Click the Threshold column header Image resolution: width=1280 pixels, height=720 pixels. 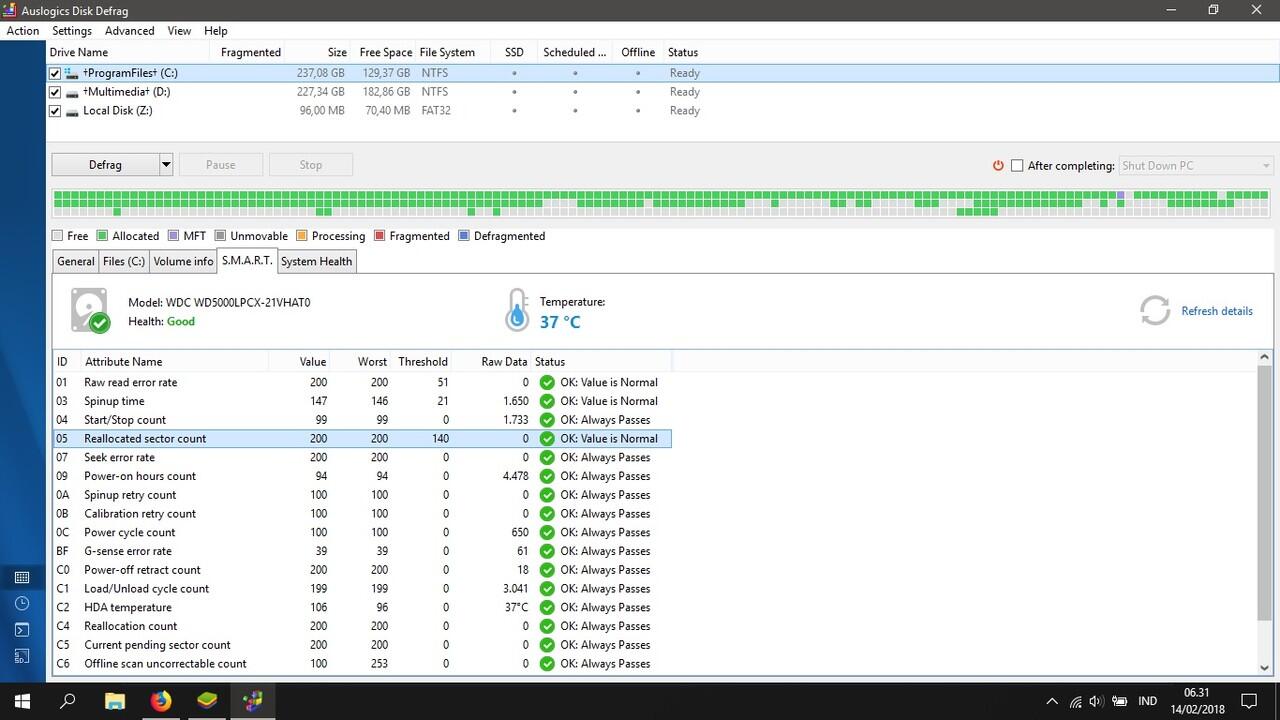tap(423, 362)
